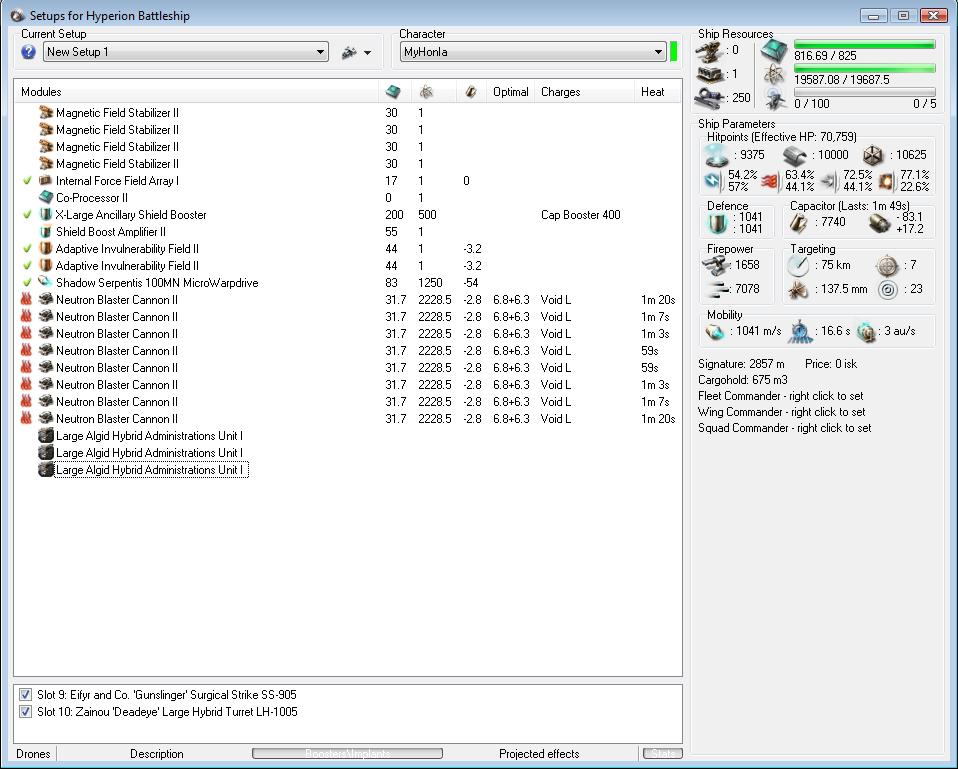Viewport: 958px width, 769px height.
Task: Select X-Large Ancillary Shield Booster icon
Action: 46,215
